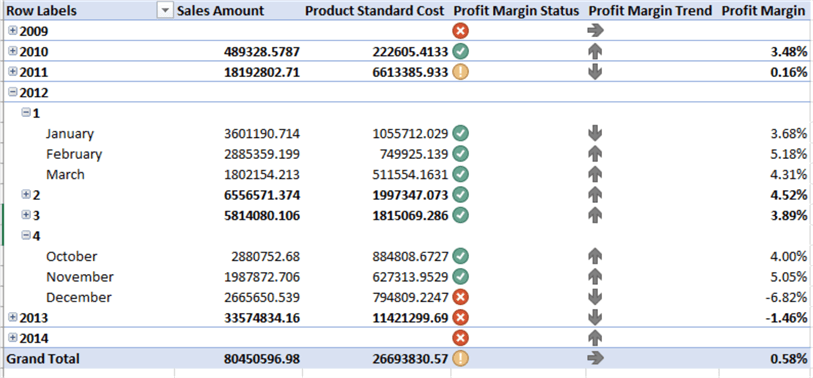The width and height of the screenshot is (813, 378).
Task: Click March's green check status icon
Action: (460, 174)
